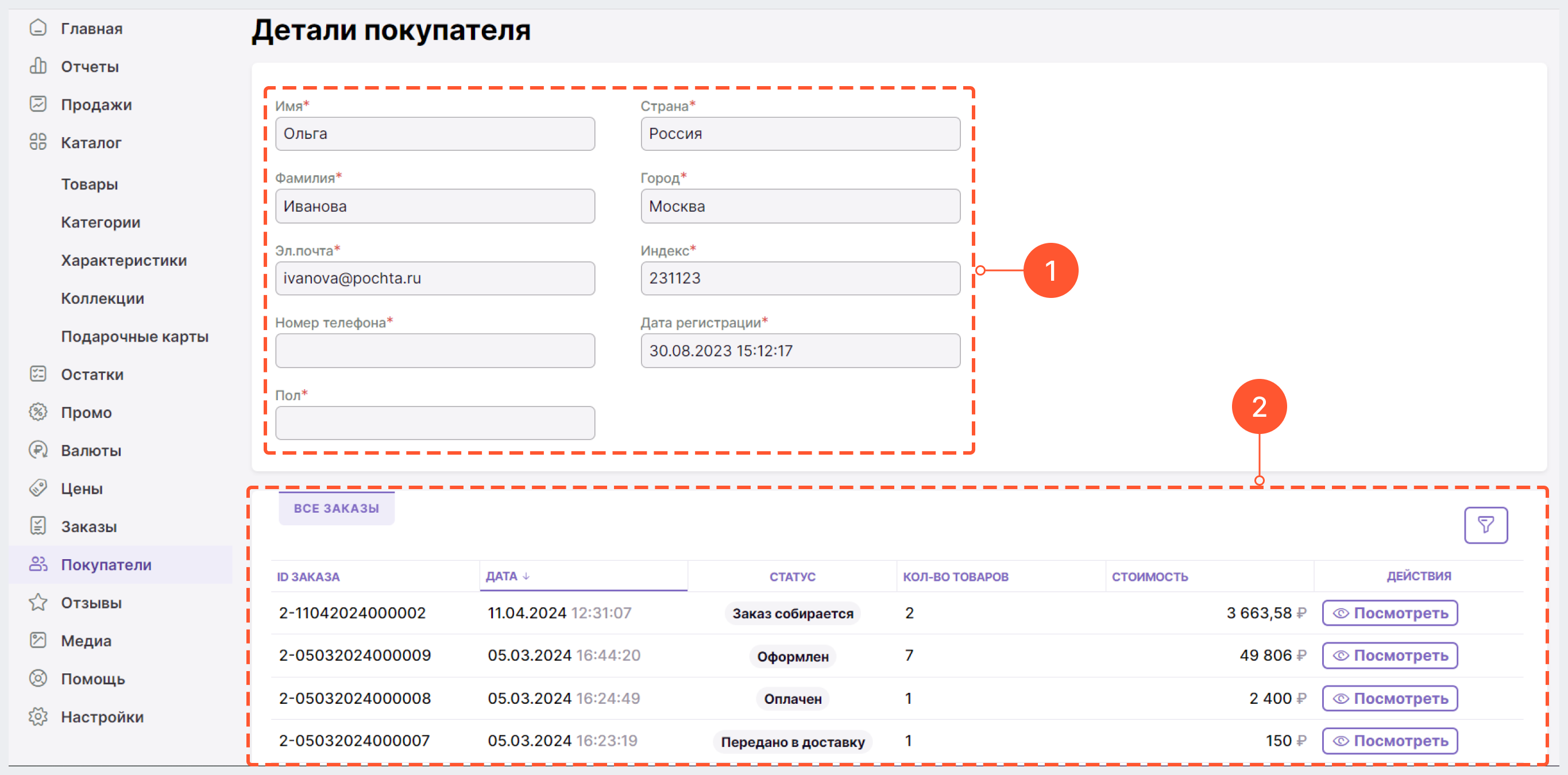Screen dimensions: 1568x775
Task: Click the Имя field containing Ольга
Action: coord(435,134)
